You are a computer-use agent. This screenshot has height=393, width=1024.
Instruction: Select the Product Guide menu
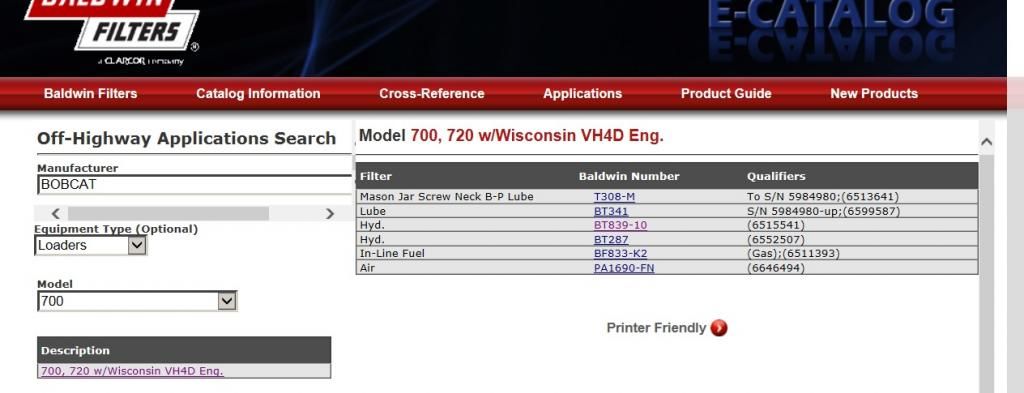[726, 93]
